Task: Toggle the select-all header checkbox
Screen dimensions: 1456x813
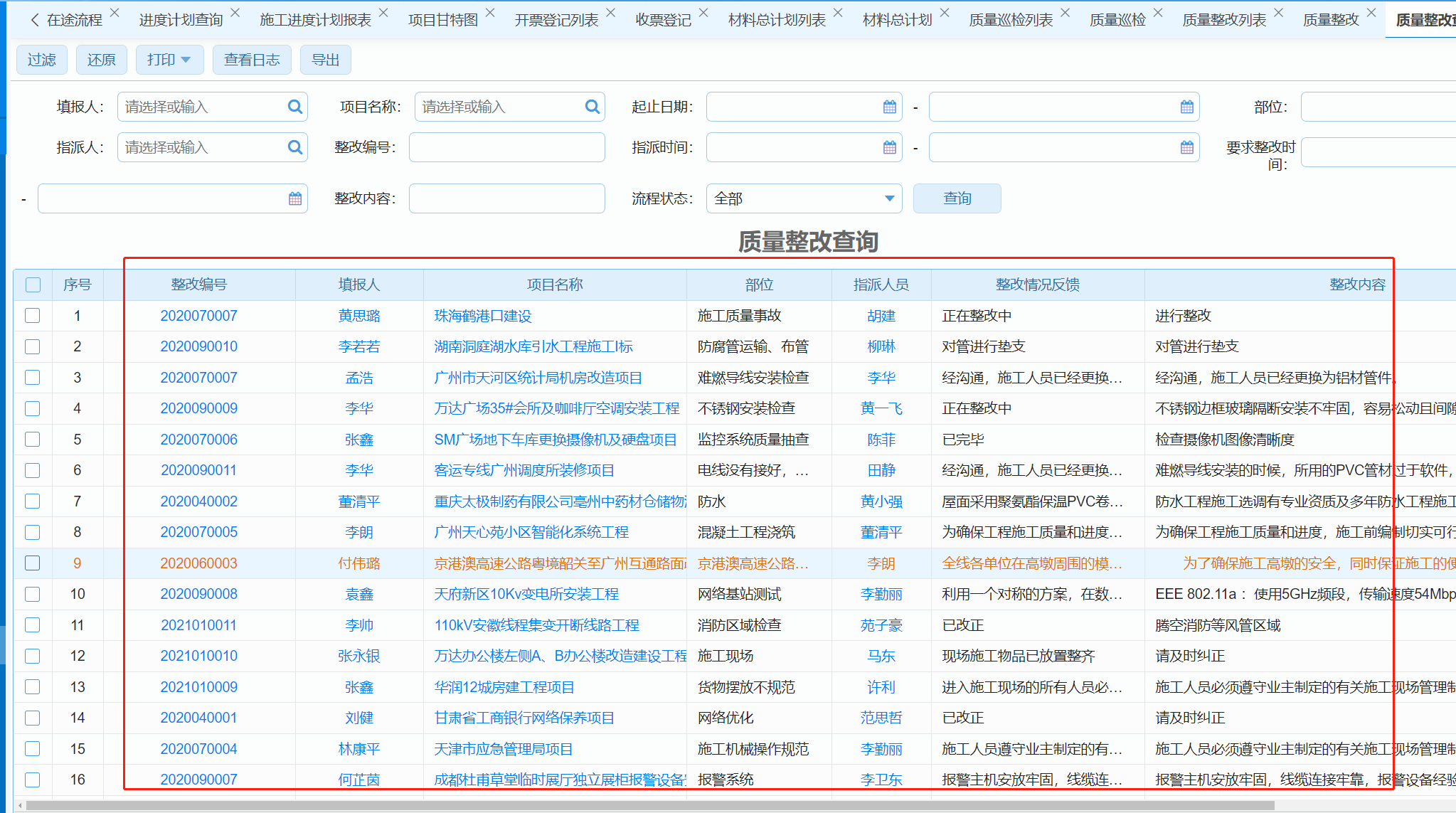Action: [33, 285]
